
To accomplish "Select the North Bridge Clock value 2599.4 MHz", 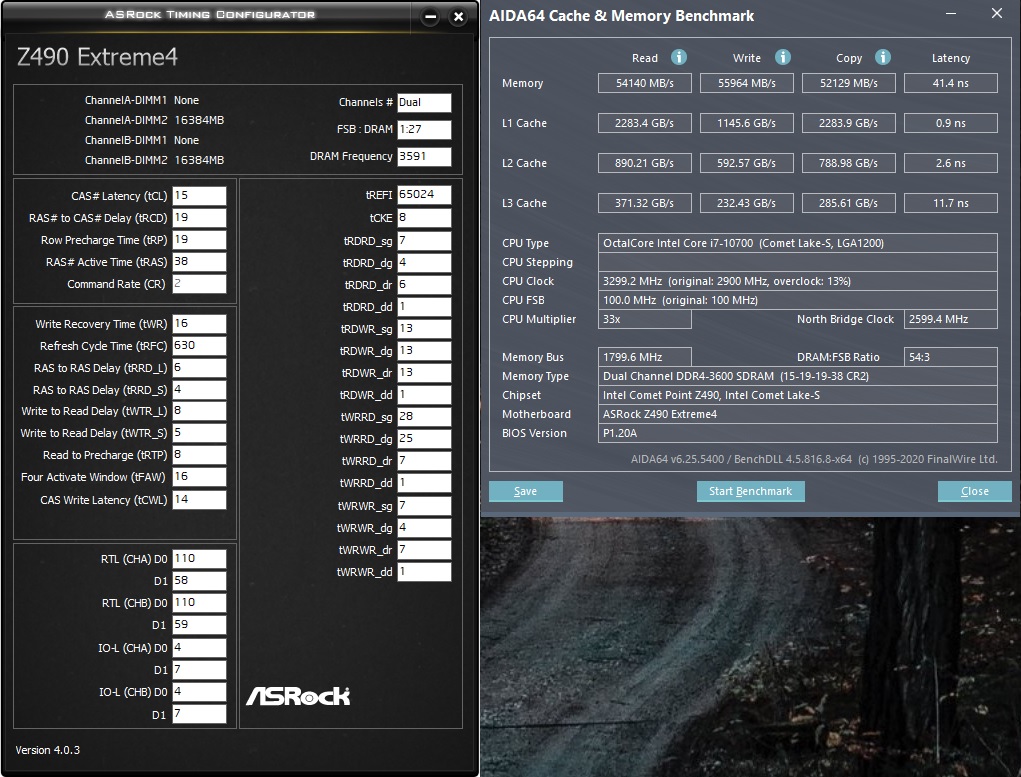I will (951, 319).
